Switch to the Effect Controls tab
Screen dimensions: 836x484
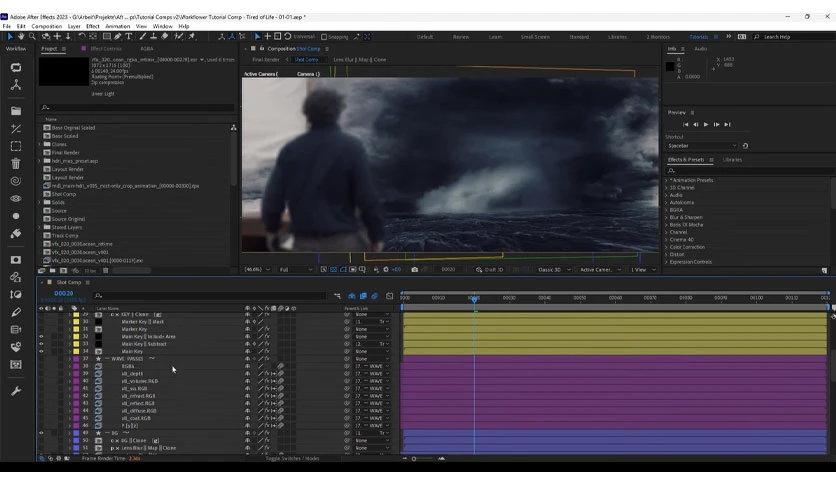click(x=106, y=49)
